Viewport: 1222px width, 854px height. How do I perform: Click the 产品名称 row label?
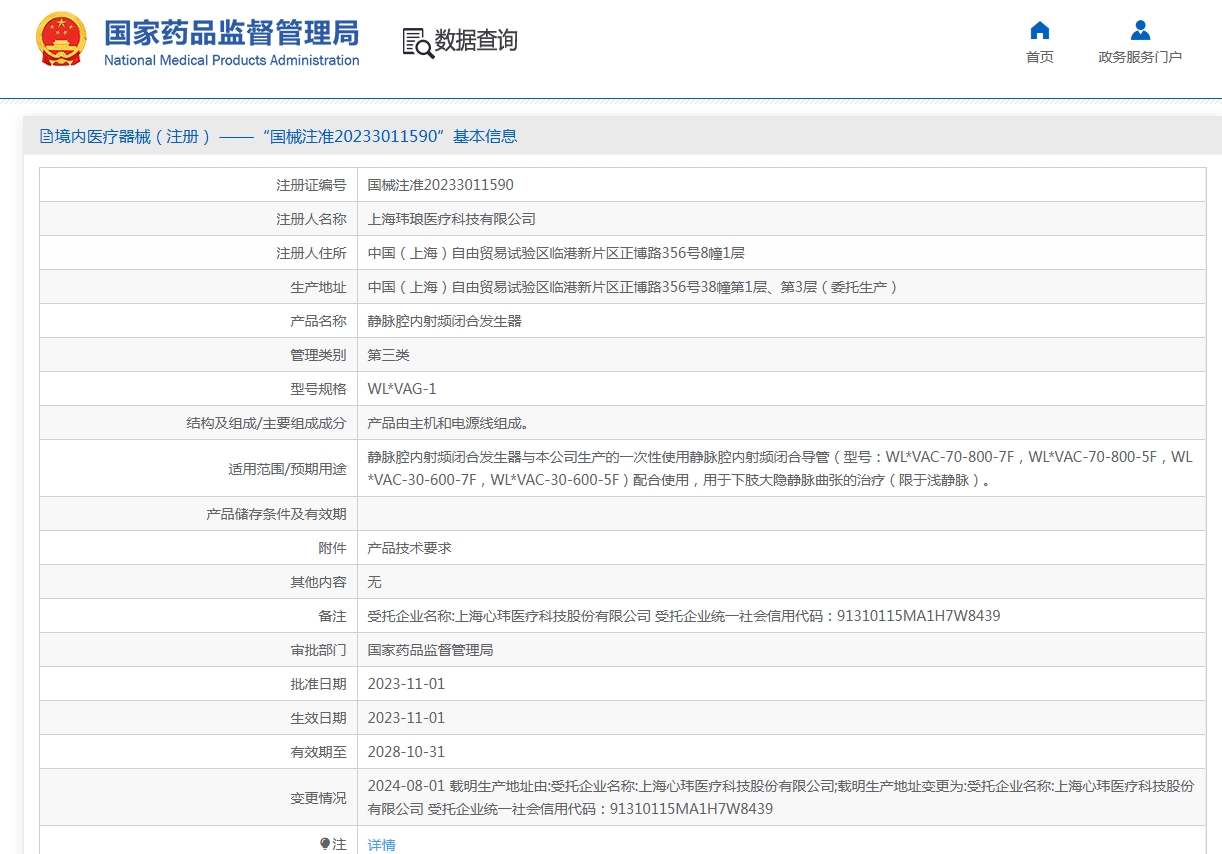point(318,321)
